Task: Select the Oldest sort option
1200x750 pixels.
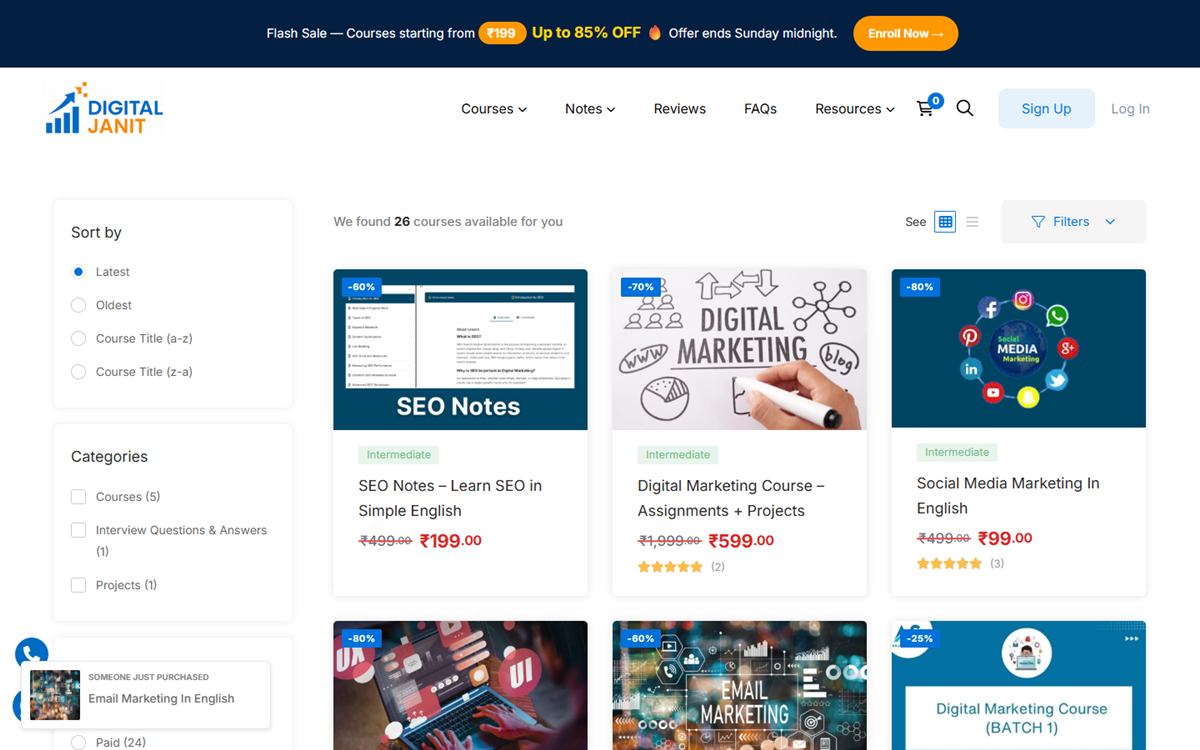Action: [x=79, y=305]
